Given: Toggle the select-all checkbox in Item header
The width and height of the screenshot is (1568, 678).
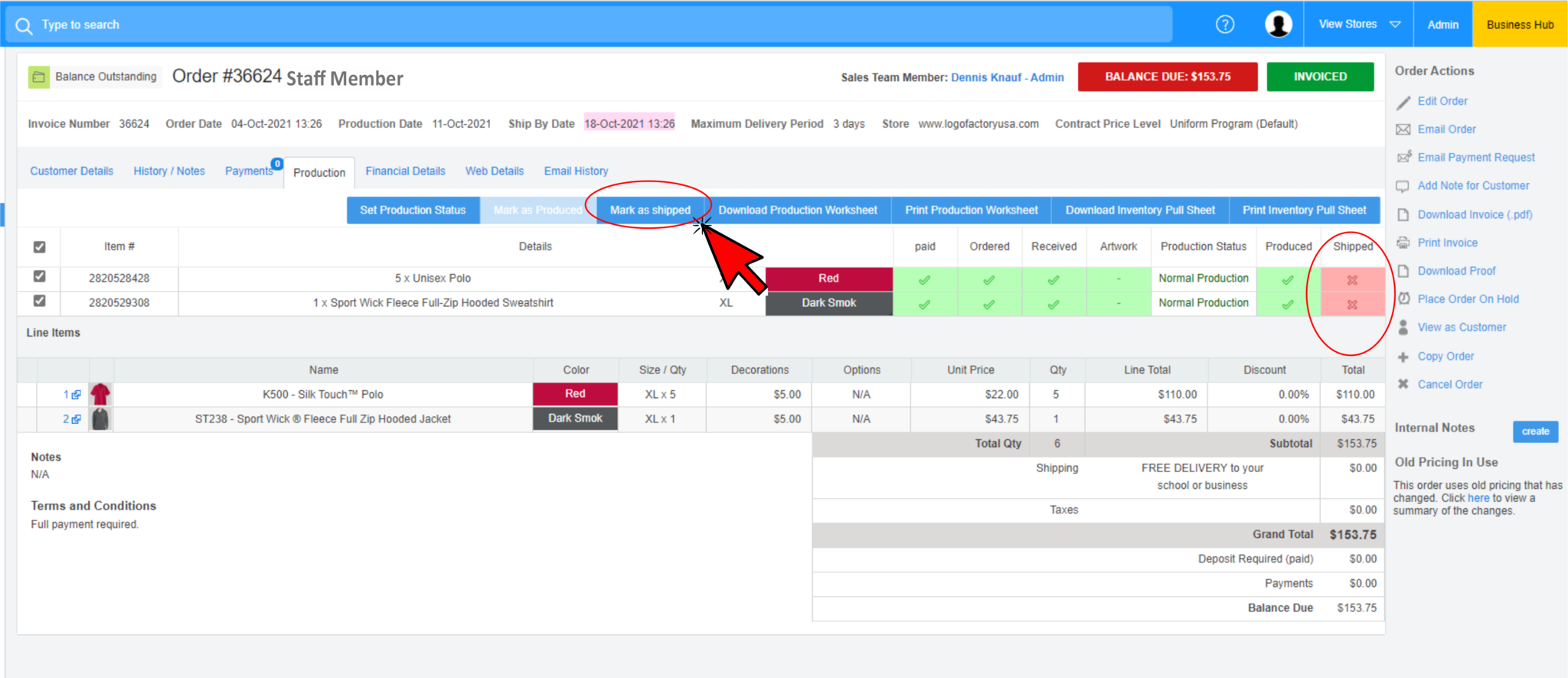Looking at the screenshot, I should click(x=40, y=247).
